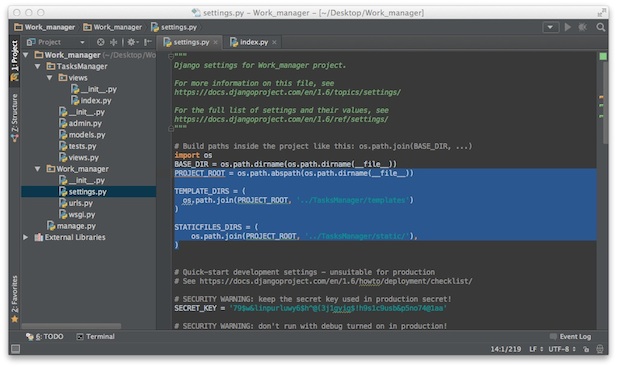The width and height of the screenshot is (617, 367).
Task: Click orange warning stripe mark in gutter
Action: 601,97
